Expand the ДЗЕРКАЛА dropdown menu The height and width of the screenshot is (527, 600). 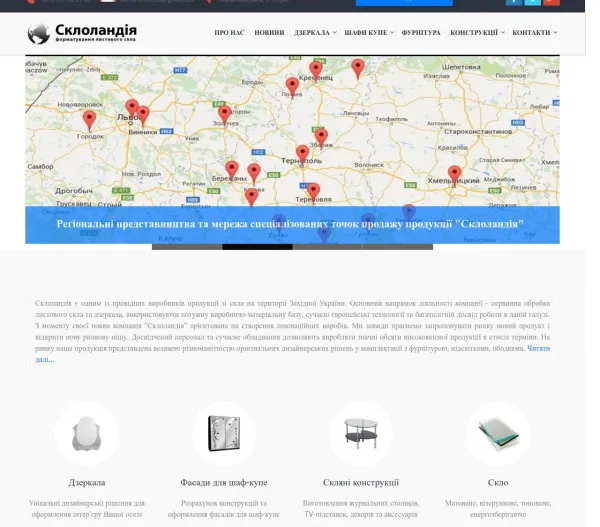point(315,33)
